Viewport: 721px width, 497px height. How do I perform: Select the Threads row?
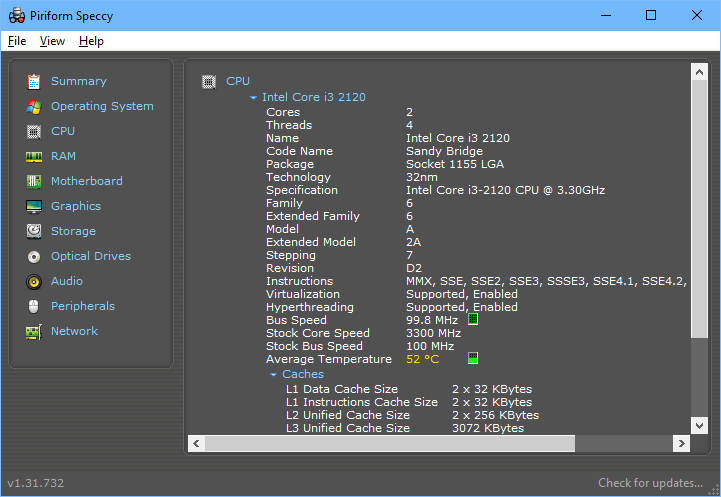coord(339,125)
